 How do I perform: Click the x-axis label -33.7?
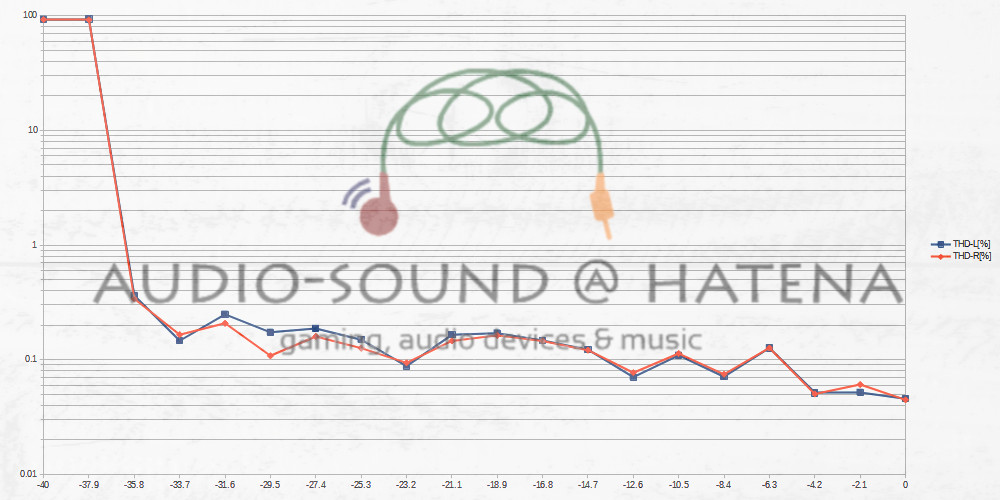point(180,485)
